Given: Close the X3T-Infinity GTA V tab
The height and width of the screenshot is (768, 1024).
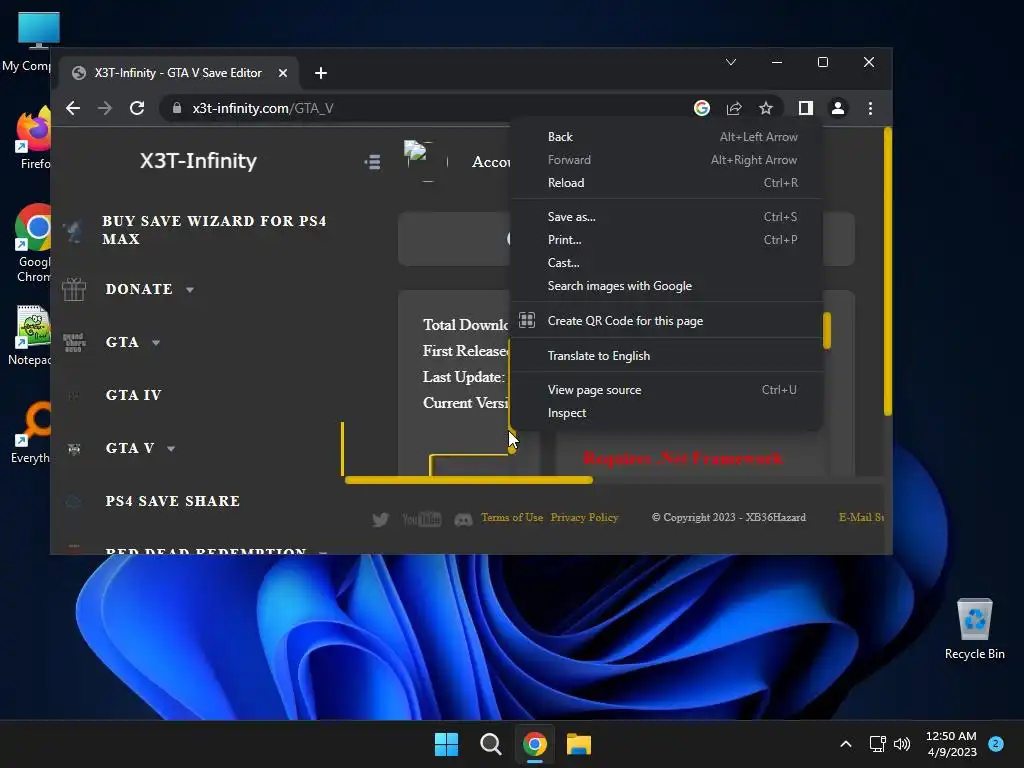Looking at the screenshot, I should pos(283,73).
